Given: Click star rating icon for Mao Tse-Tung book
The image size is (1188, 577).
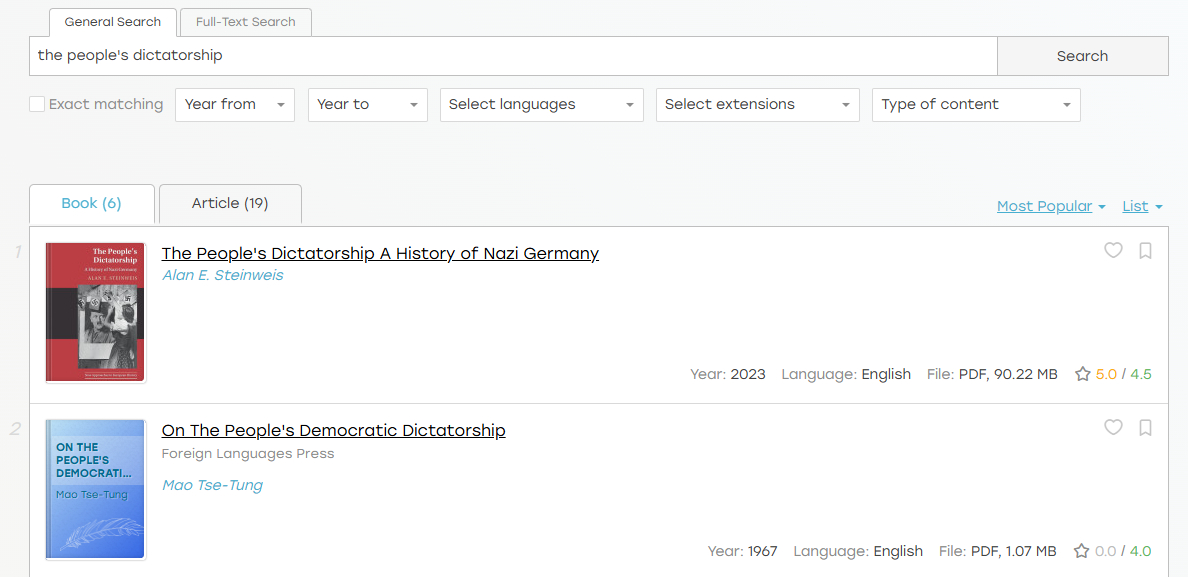Looking at the screenshot, I should tap(1082, 551).
